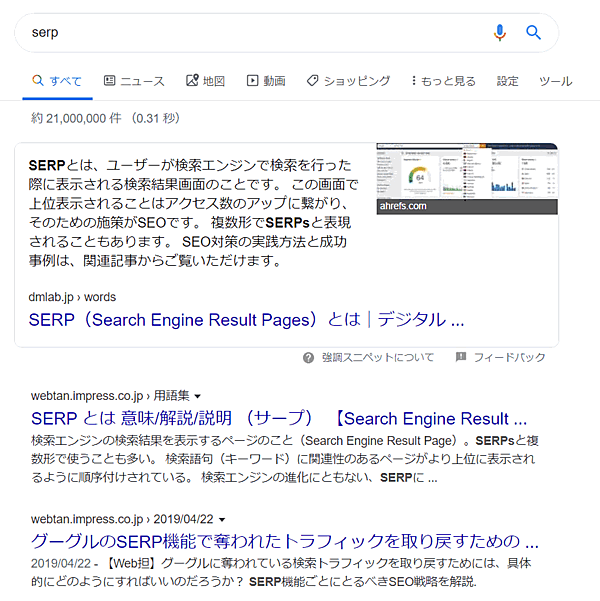The width and height of the screenshot is (600, 601).
Task: Click the question mark icon for 強調スニペットについて
Action: click(308, 358)
